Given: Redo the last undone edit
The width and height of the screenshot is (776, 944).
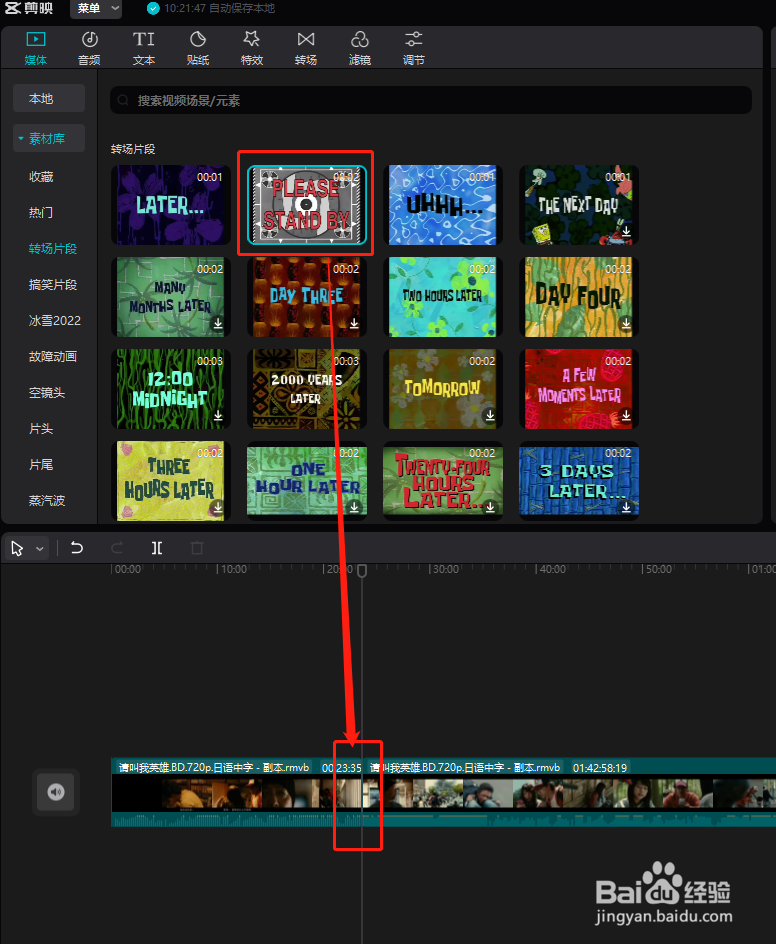Looking at the screenshot, I should click(x=117, y=548).
